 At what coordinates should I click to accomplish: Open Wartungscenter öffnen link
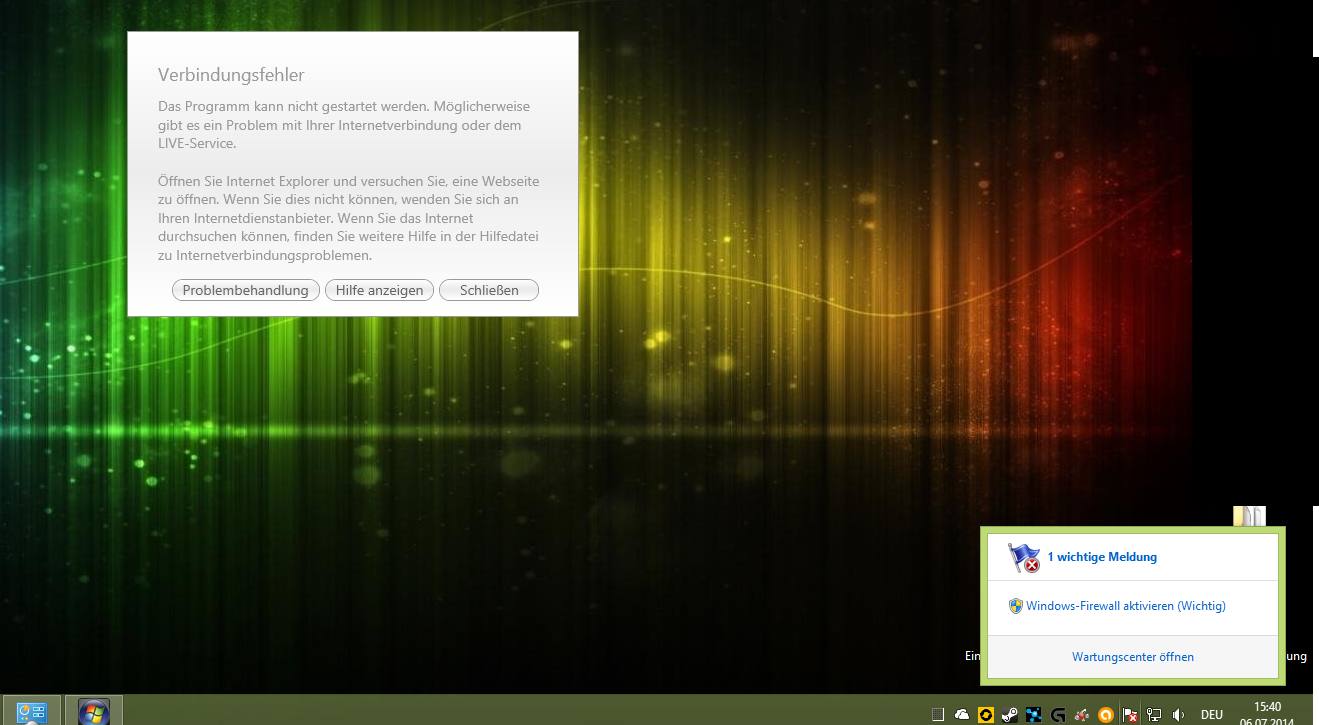pos(1133,657)
